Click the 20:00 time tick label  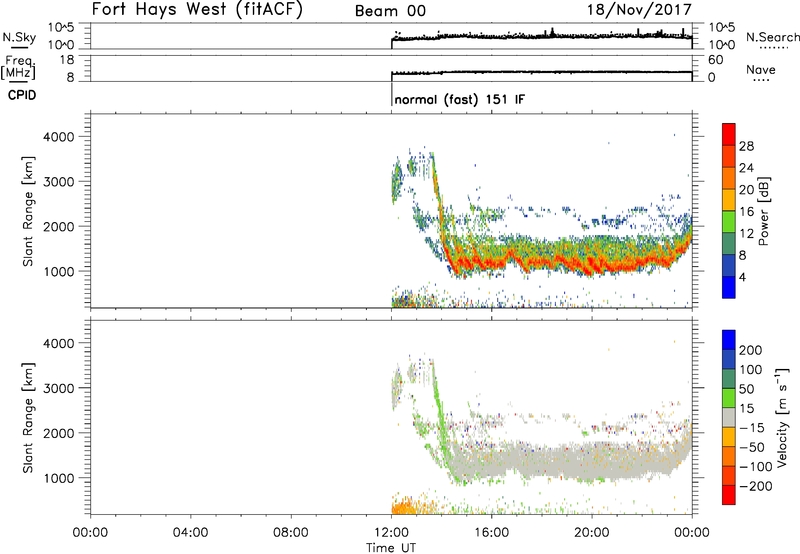[591, 533]
